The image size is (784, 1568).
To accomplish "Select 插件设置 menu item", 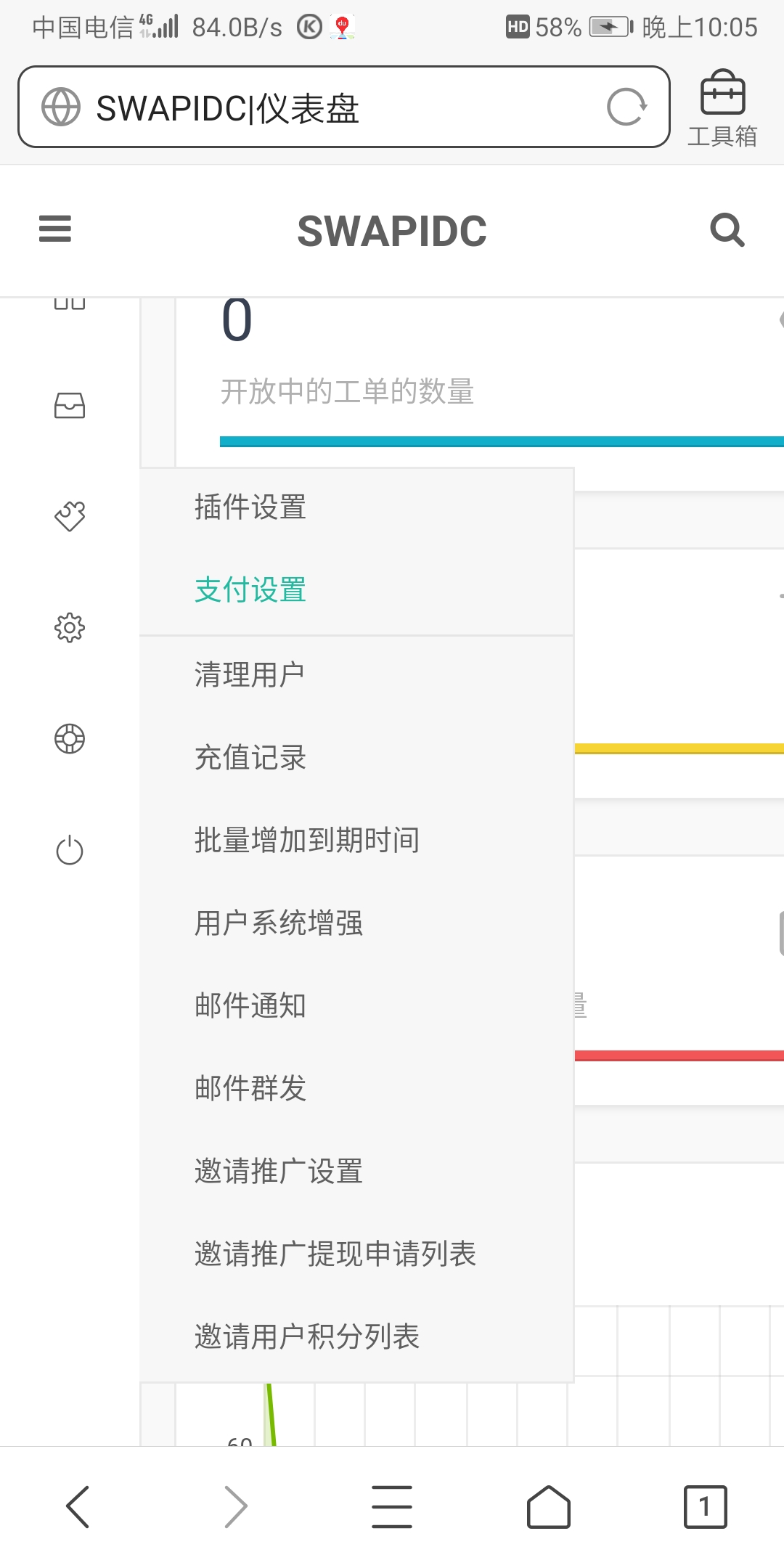I will [250, 507].
